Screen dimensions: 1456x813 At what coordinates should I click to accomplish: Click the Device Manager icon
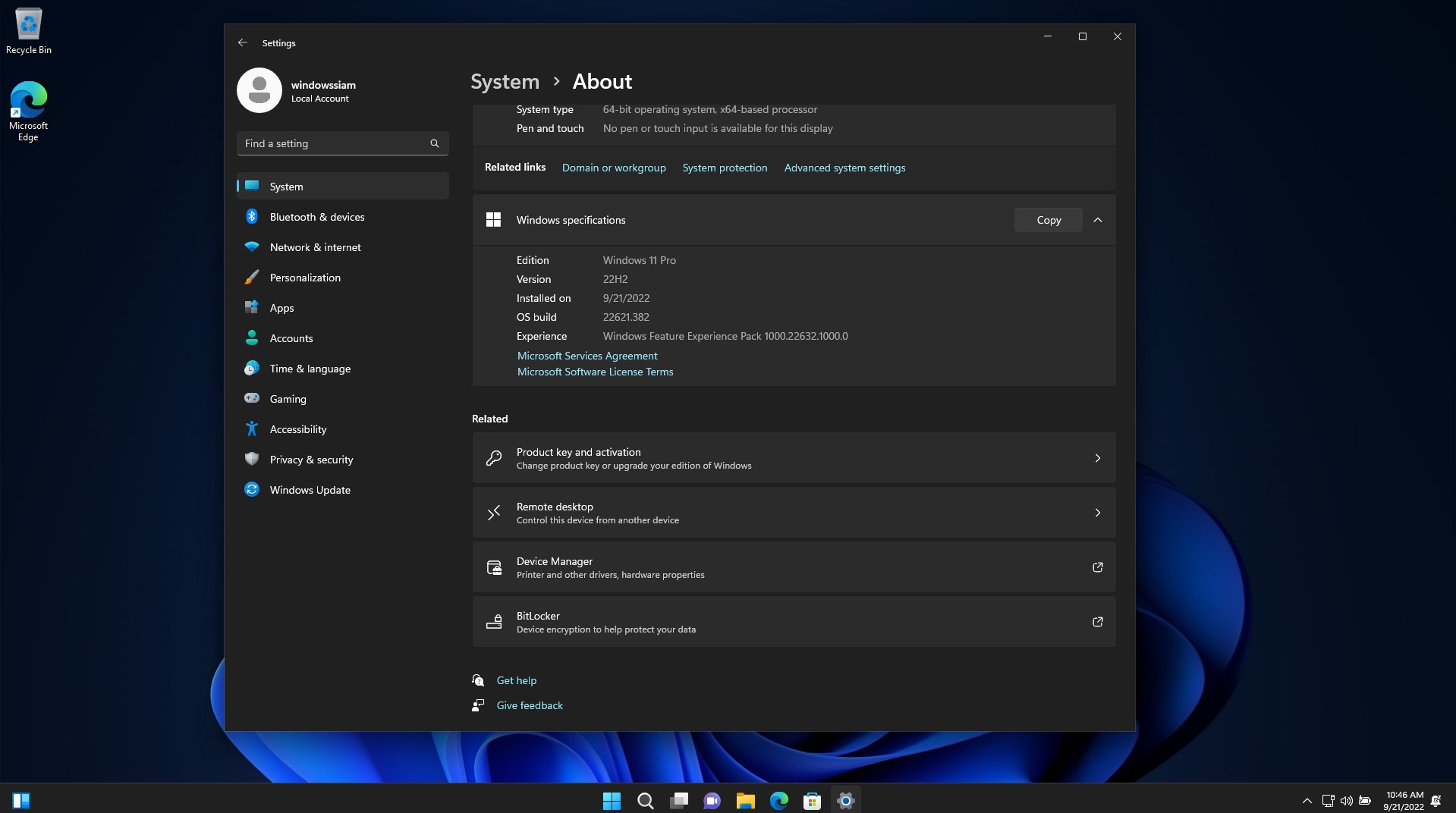[x=494, y=567]
